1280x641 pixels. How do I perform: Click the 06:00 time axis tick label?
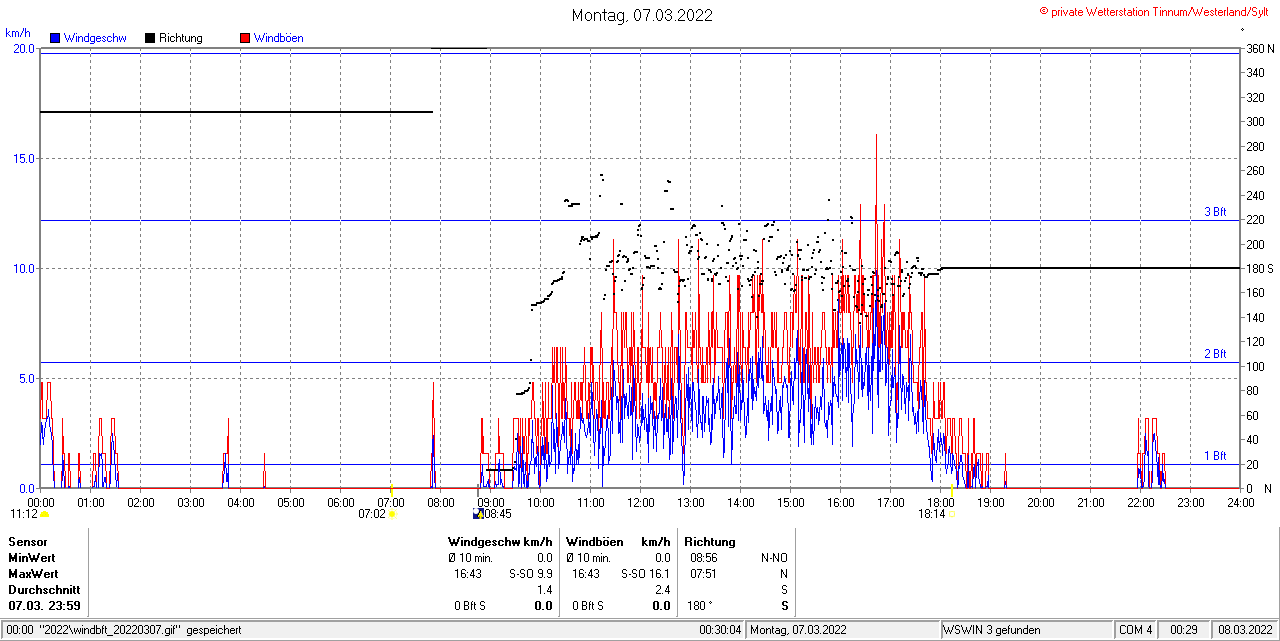tap(341, 502)
